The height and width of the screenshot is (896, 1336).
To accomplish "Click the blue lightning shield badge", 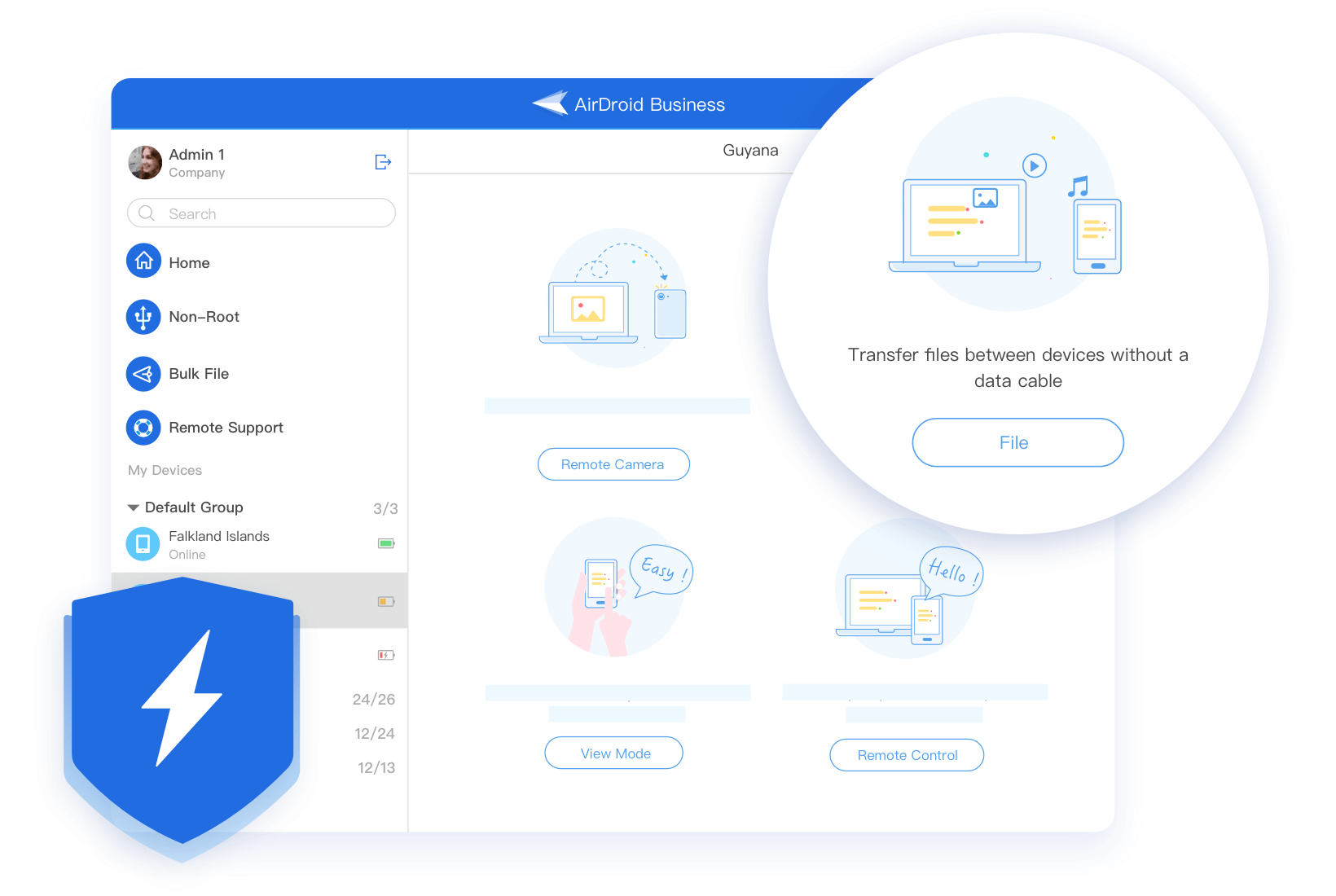I will [182, 709].
